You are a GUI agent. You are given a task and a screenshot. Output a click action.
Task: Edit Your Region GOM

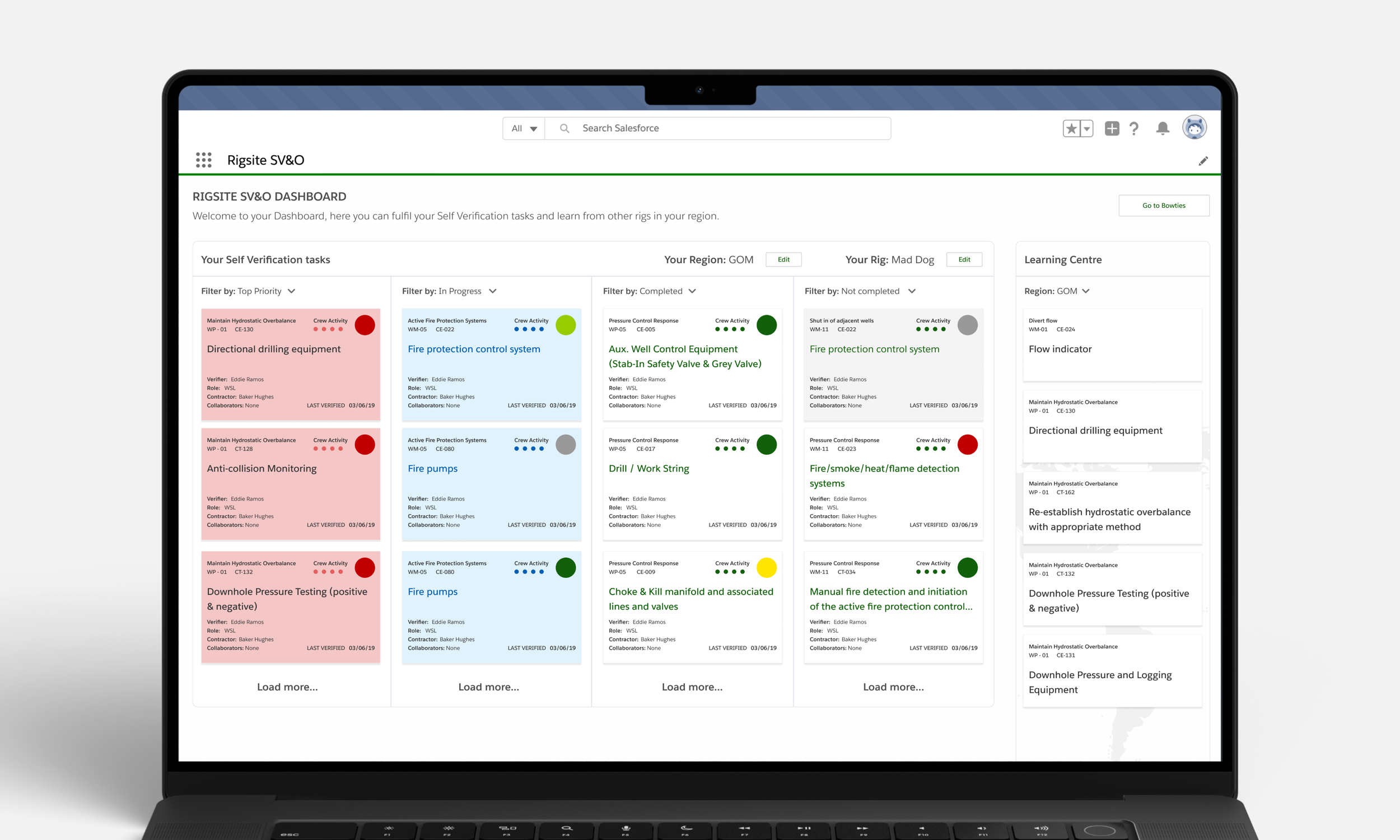tap(783, 259)
